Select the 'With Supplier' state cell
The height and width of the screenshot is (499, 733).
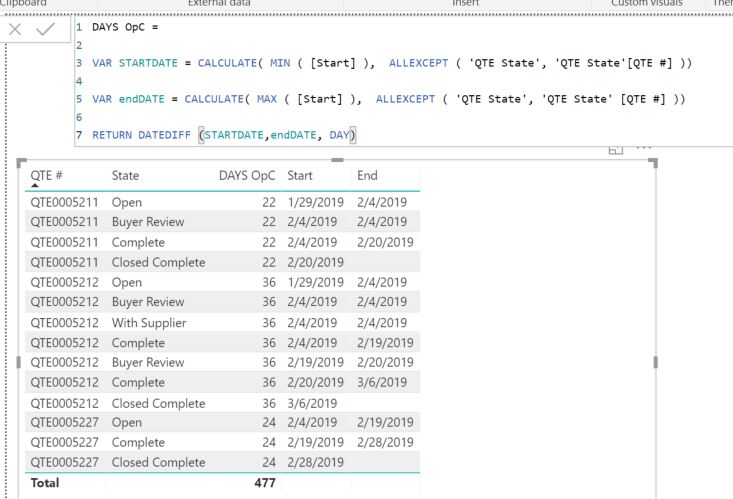pos(149,323)
